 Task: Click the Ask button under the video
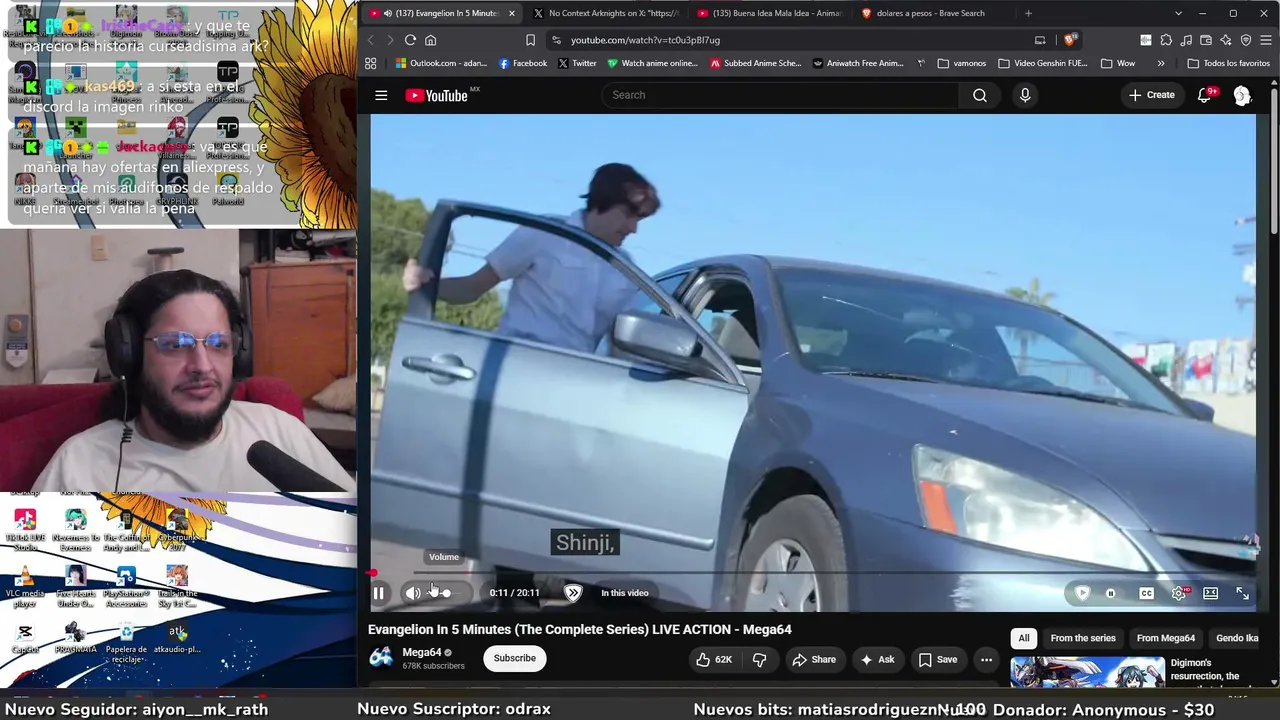click(x=877, y=659)
